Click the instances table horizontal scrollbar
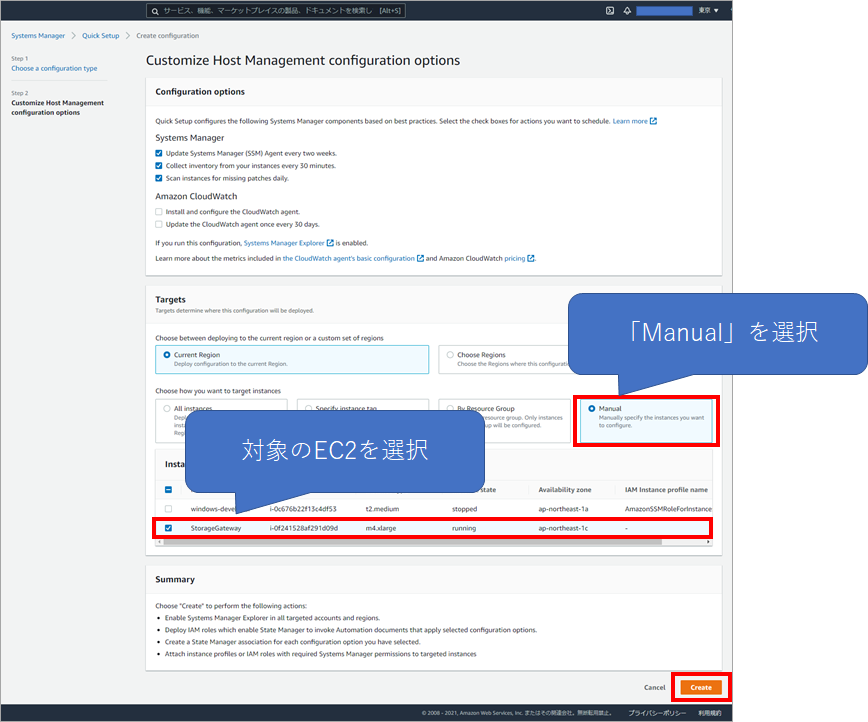This screenshot has height=722, width=868. click(412, 542)
